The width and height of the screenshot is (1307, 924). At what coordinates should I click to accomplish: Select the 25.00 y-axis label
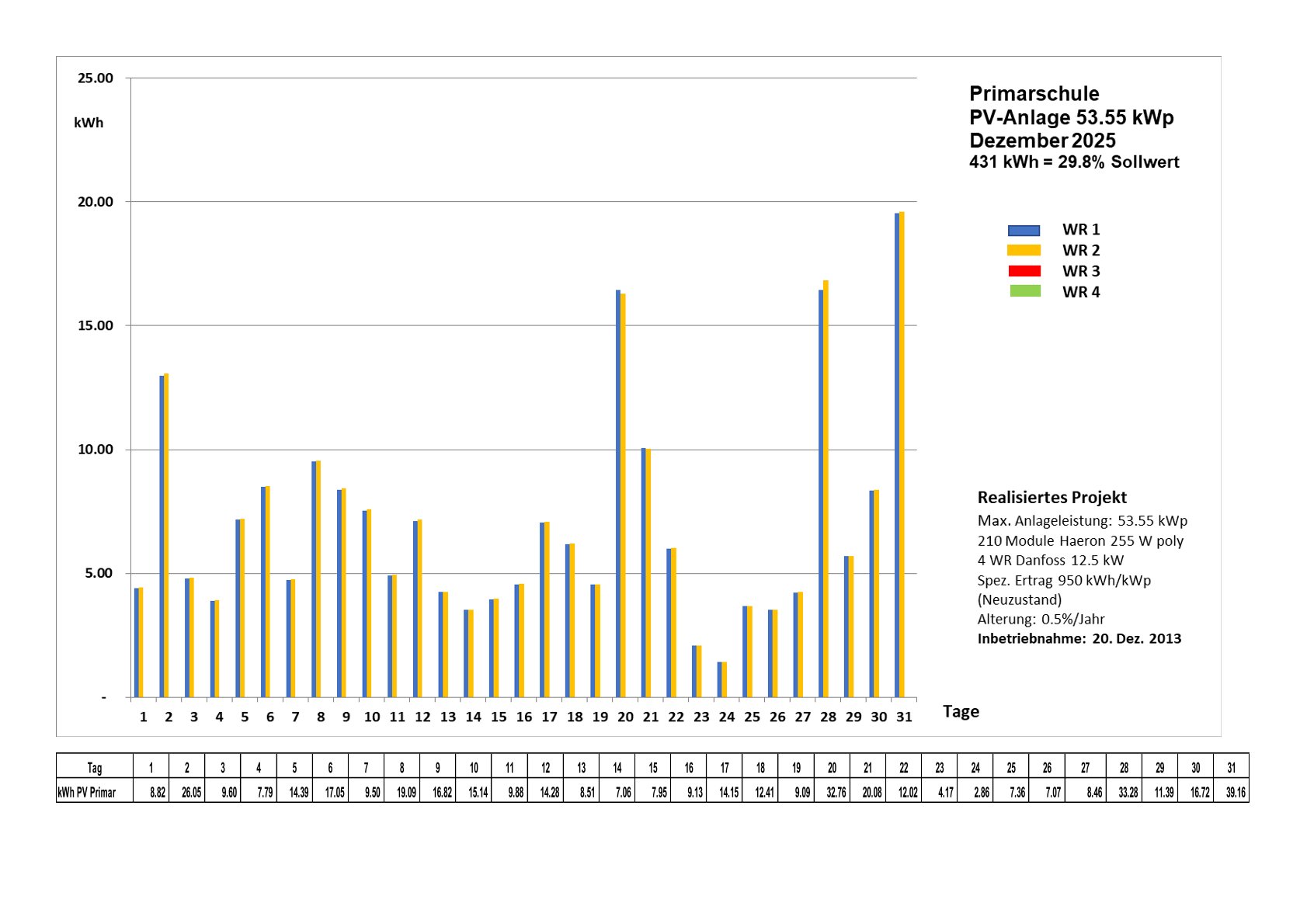[x=96, y=78]
